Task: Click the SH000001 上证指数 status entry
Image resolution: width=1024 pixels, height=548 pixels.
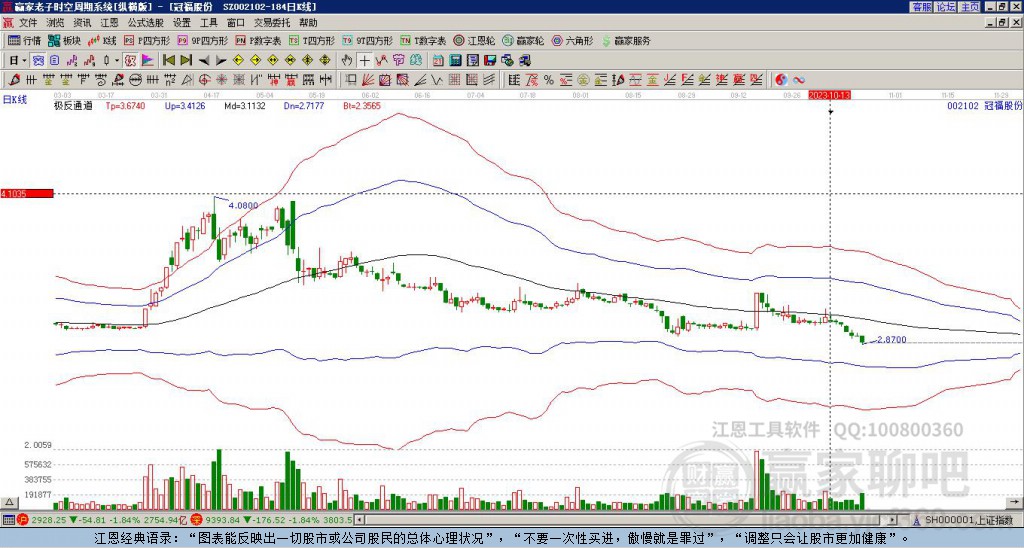Action: [968, 520]
